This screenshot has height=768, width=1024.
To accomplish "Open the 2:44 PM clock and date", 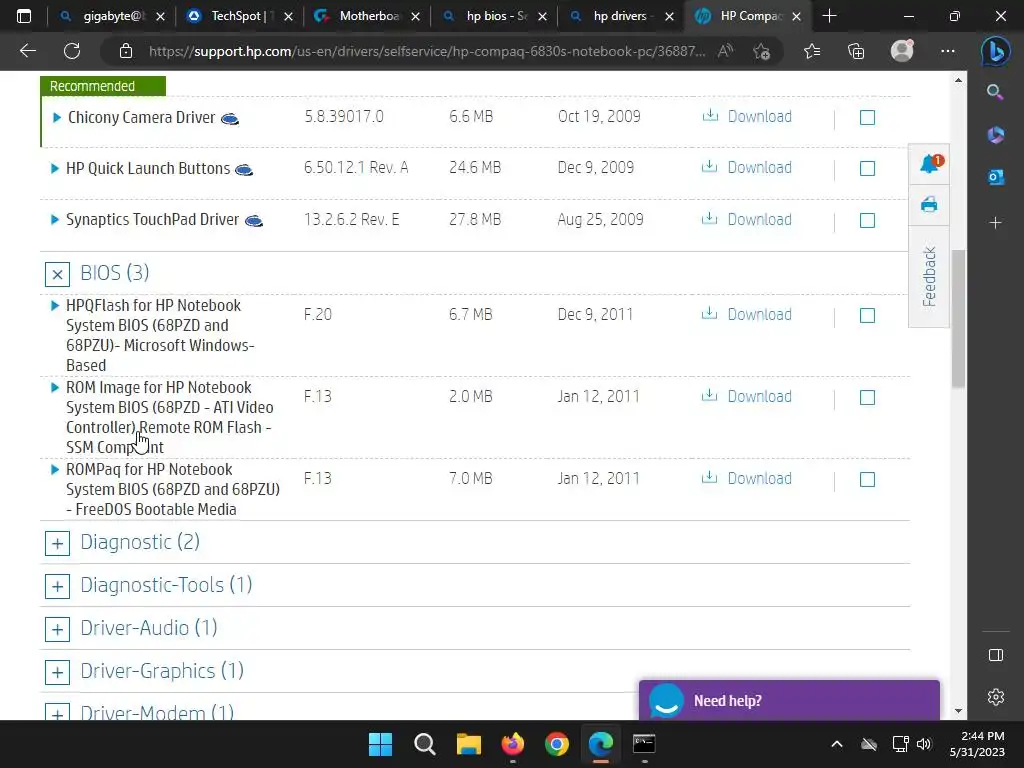I will click(977, 744).
